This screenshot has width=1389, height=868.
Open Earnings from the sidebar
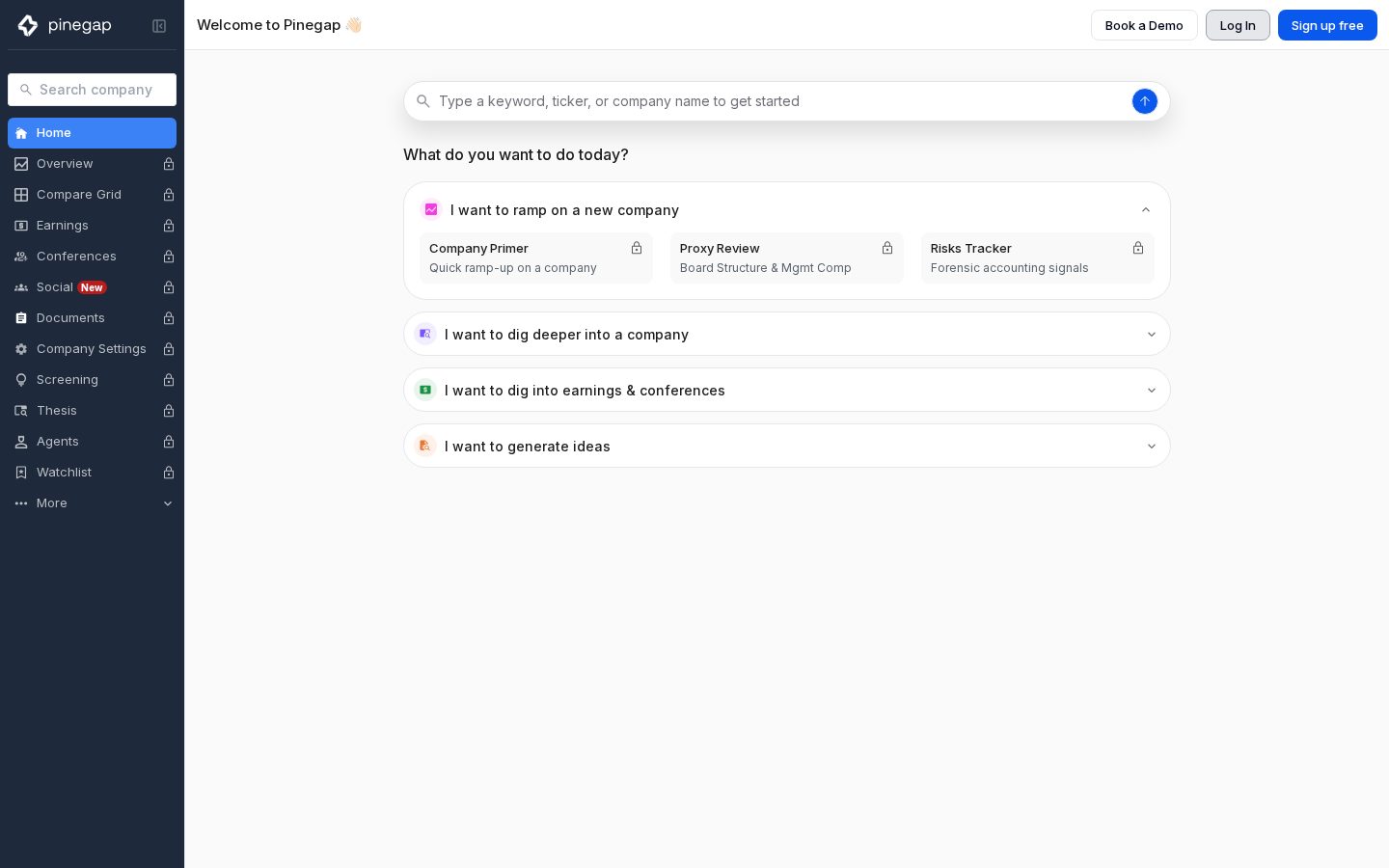click(92, 226)
